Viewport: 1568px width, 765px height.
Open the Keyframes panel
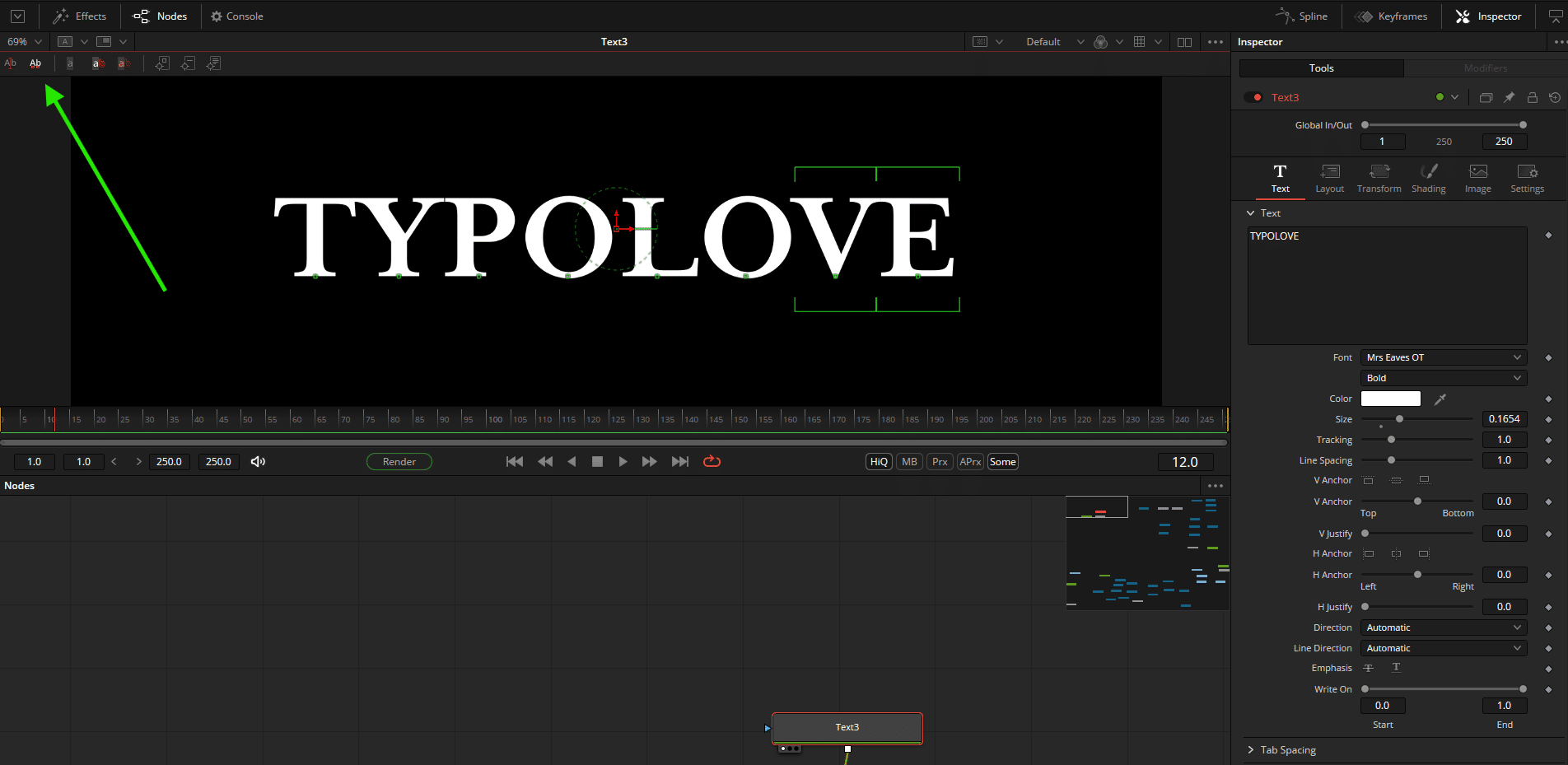pos(1392,16)
